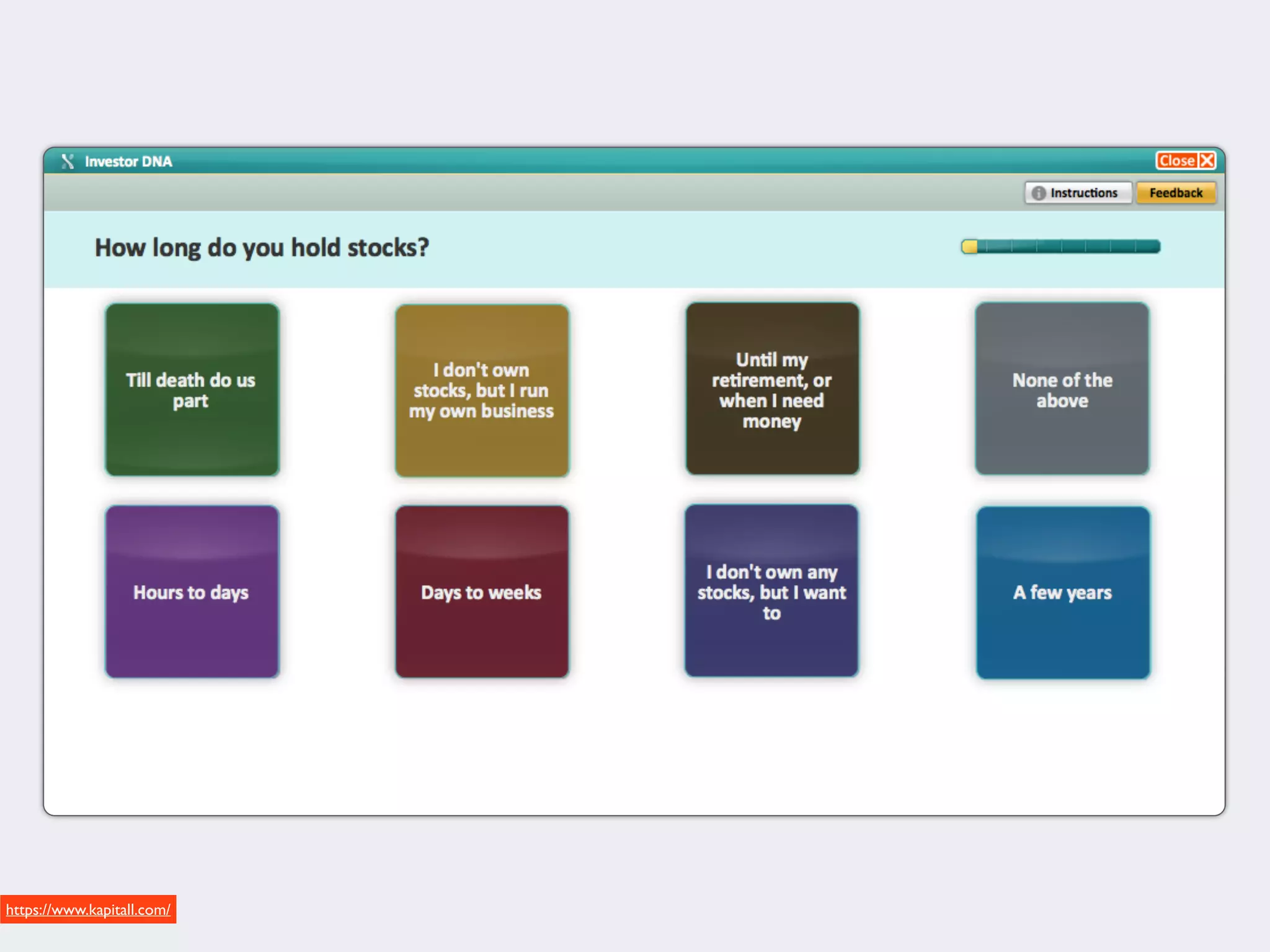The image size is (1270, 952).
Task: Click the 'How long do you hold stocks?' heading
Action: coord(262,248)
